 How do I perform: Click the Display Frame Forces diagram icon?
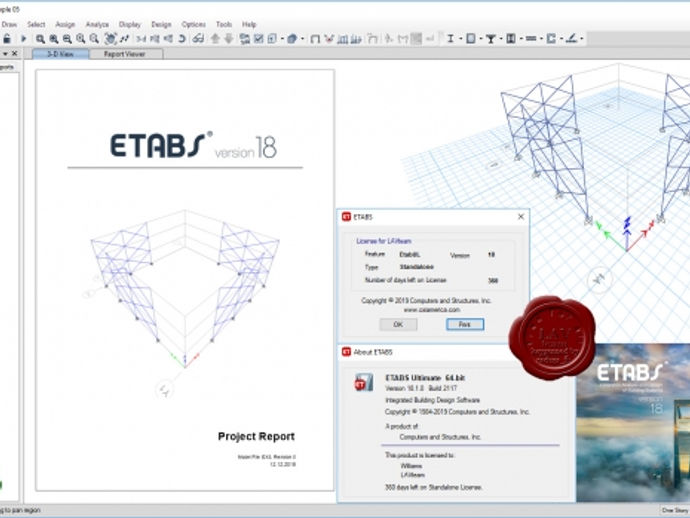click(x=342, y=39)
